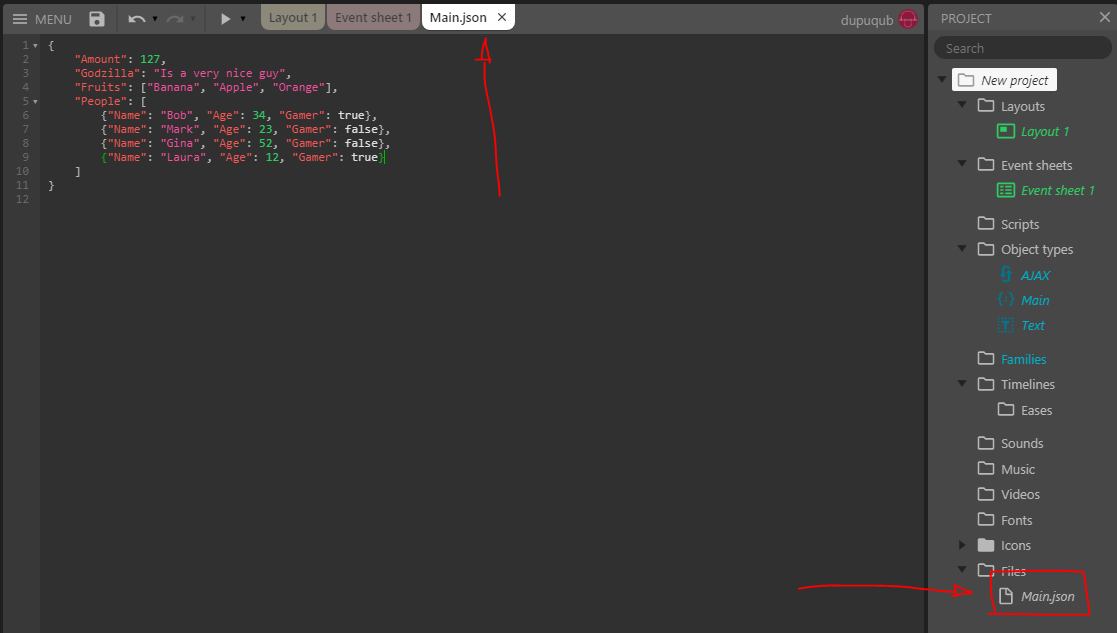Switch to the Event sheet 1 tab
The width and height of the screenshot is (1117, 633).
[373, 18]
